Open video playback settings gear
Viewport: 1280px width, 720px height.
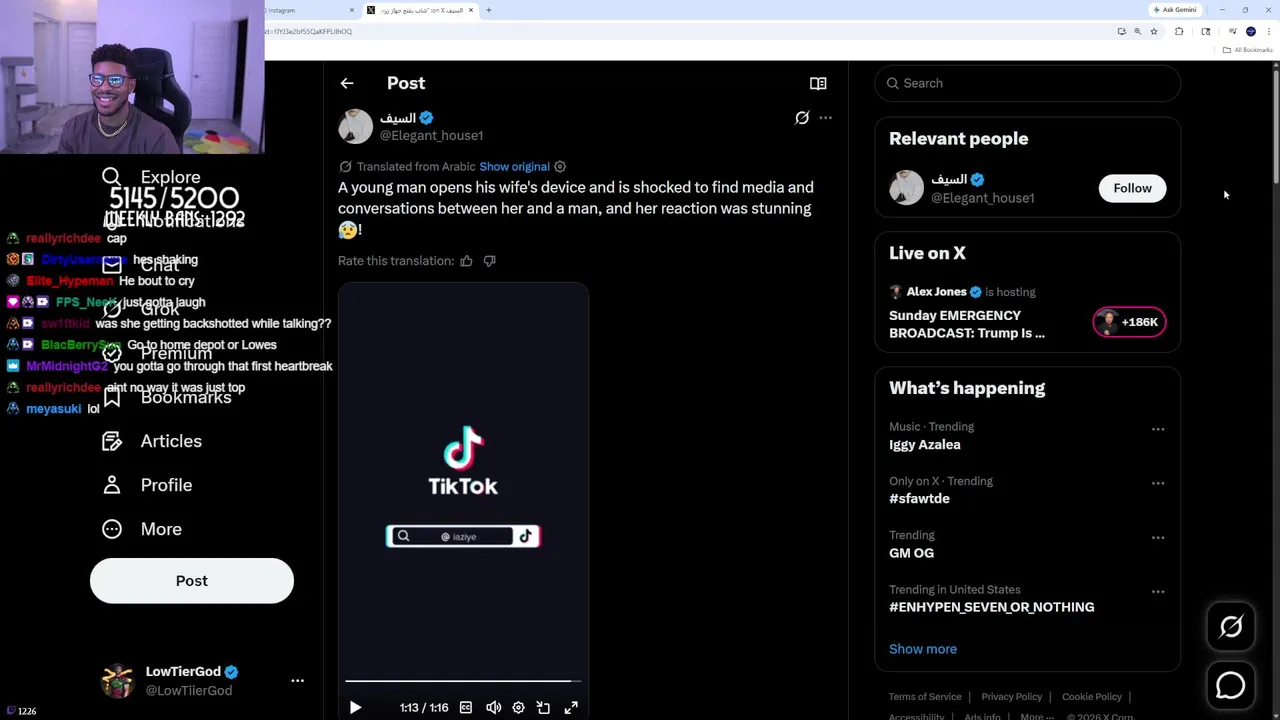(518, 707)
